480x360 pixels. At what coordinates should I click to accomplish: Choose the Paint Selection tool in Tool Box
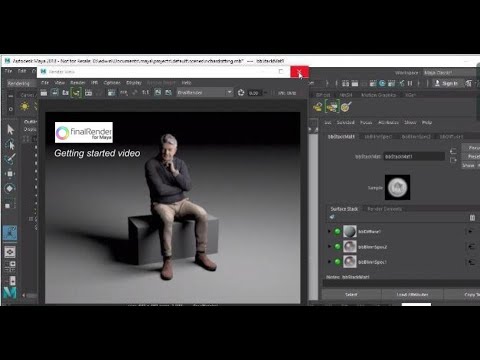[x=10, y=159]
